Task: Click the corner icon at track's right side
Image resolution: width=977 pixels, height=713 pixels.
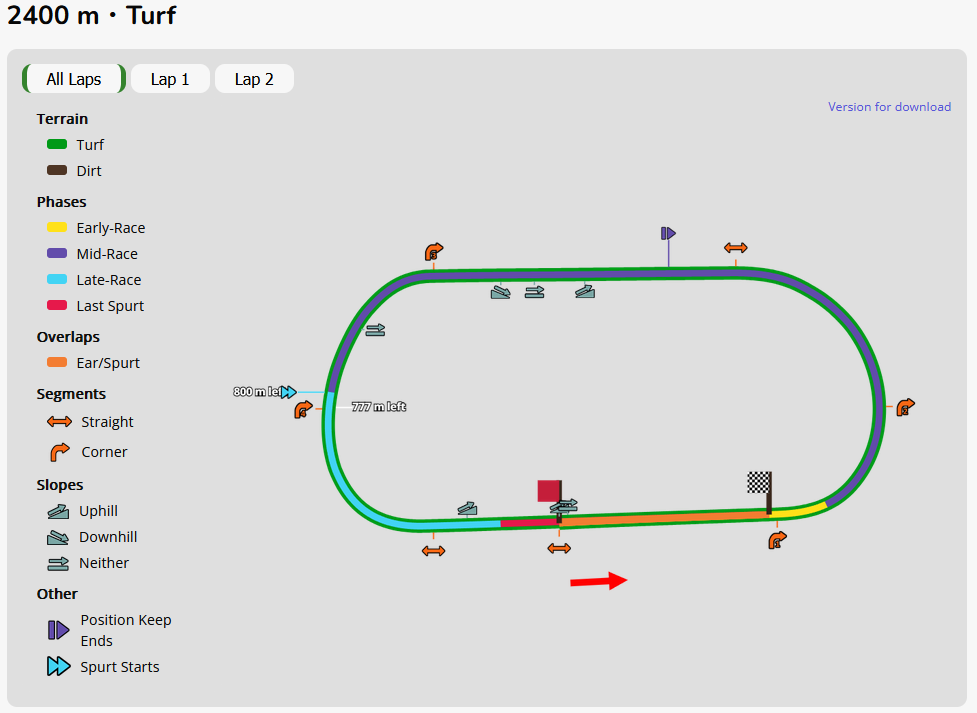Action: coord(905,407)
